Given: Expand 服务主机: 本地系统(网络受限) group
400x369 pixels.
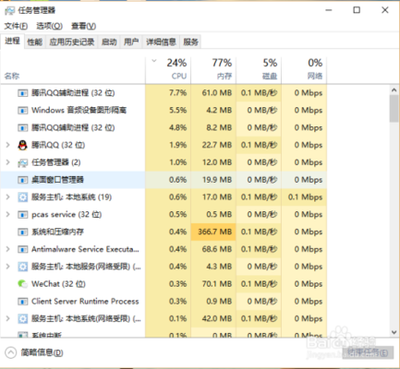Looking at the screenshot, I should point(8,319).
